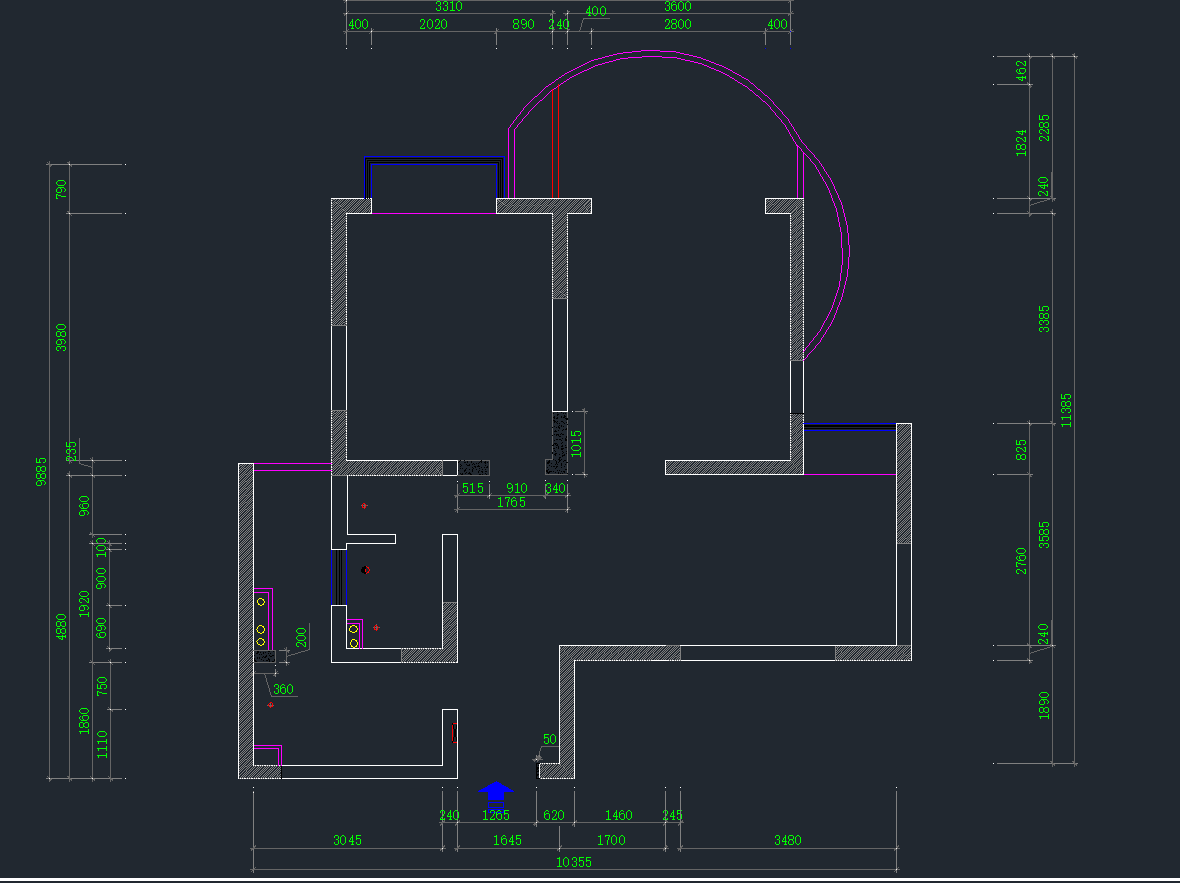Pick the red cross marker below the 360 dimension
Viewport: 1180px width, 883px height.
270,705
